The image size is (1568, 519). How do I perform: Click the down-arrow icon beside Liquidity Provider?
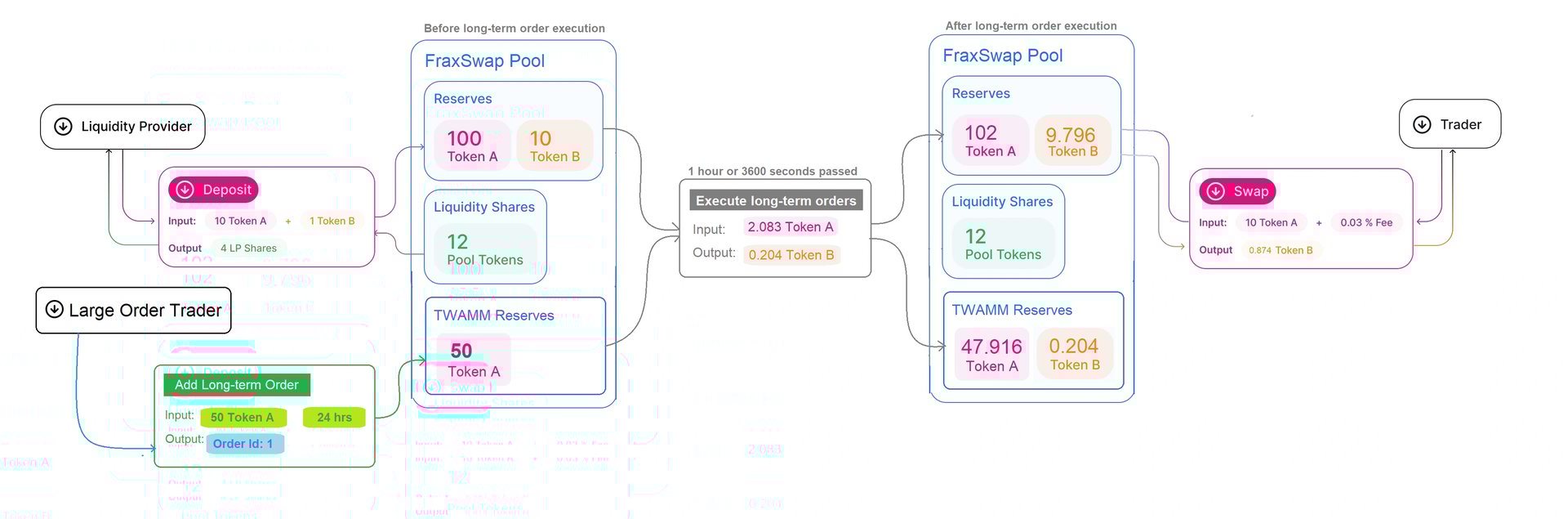[63, 126]
